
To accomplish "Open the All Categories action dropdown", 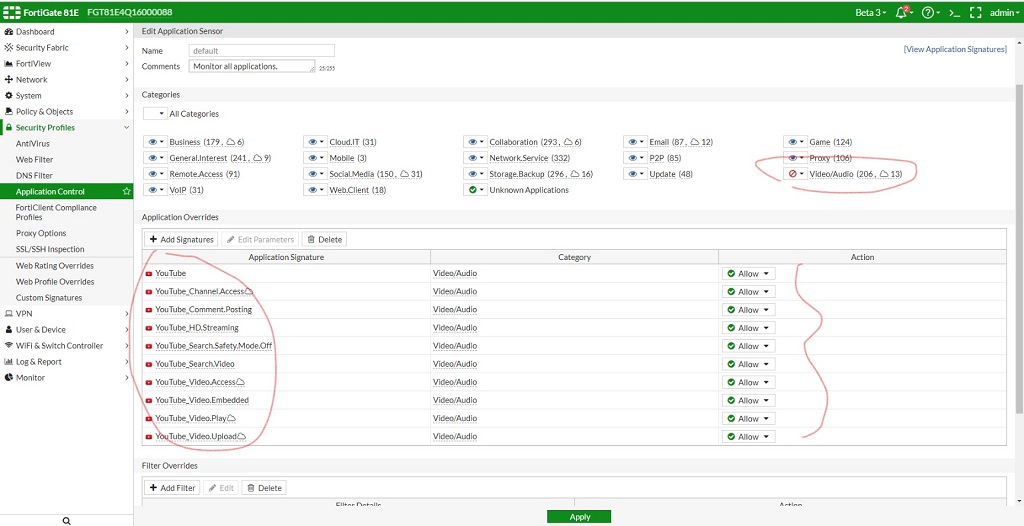I will [155, 114].
